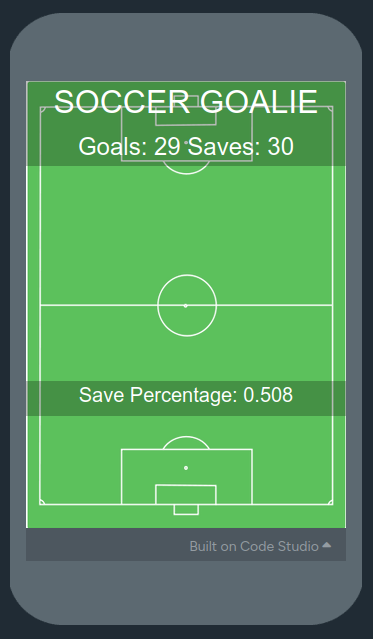Click the halfway line left of center circle
The width and height of the screenshot is (373, 639).
point(99,305)
